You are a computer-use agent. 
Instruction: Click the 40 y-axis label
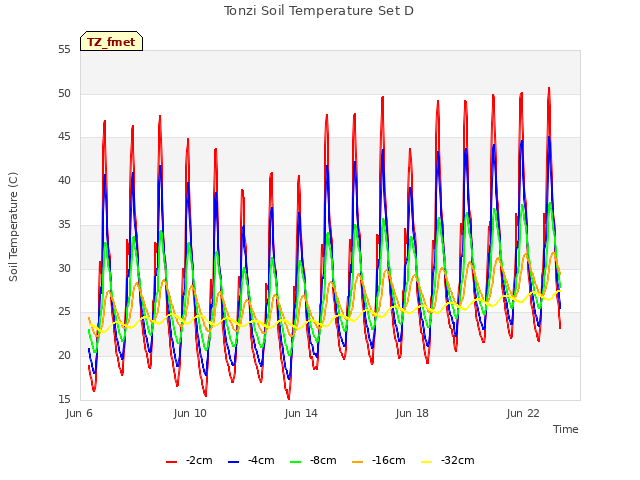point(64,180)
